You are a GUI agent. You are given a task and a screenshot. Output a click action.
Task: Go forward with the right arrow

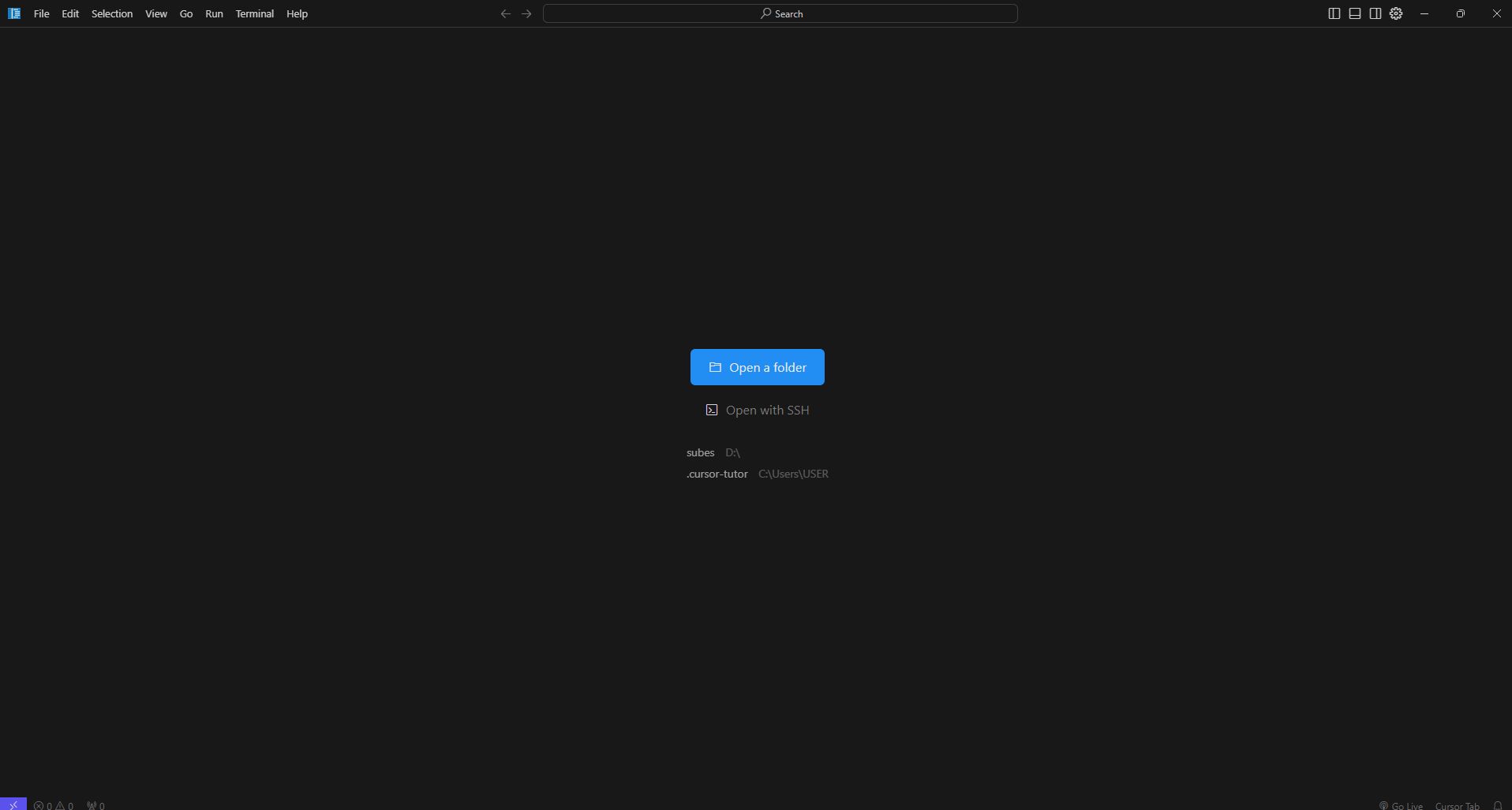tap(526, 13)
